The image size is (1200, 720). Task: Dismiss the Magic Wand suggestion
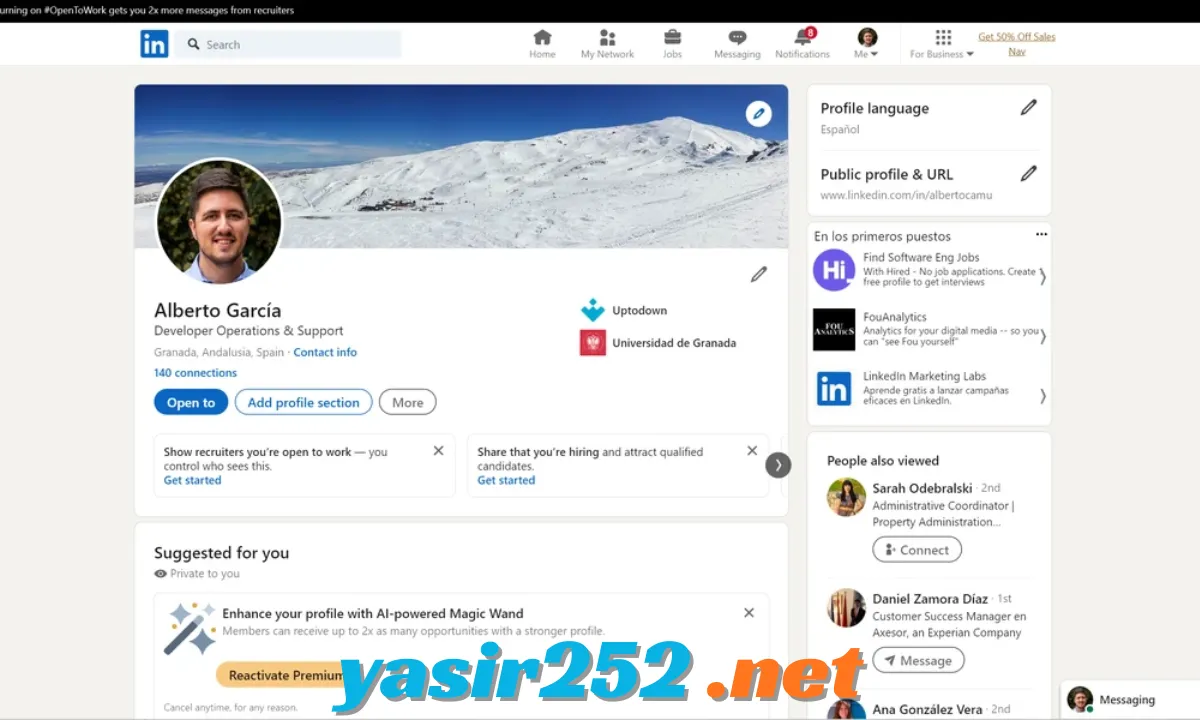[749, 613]
